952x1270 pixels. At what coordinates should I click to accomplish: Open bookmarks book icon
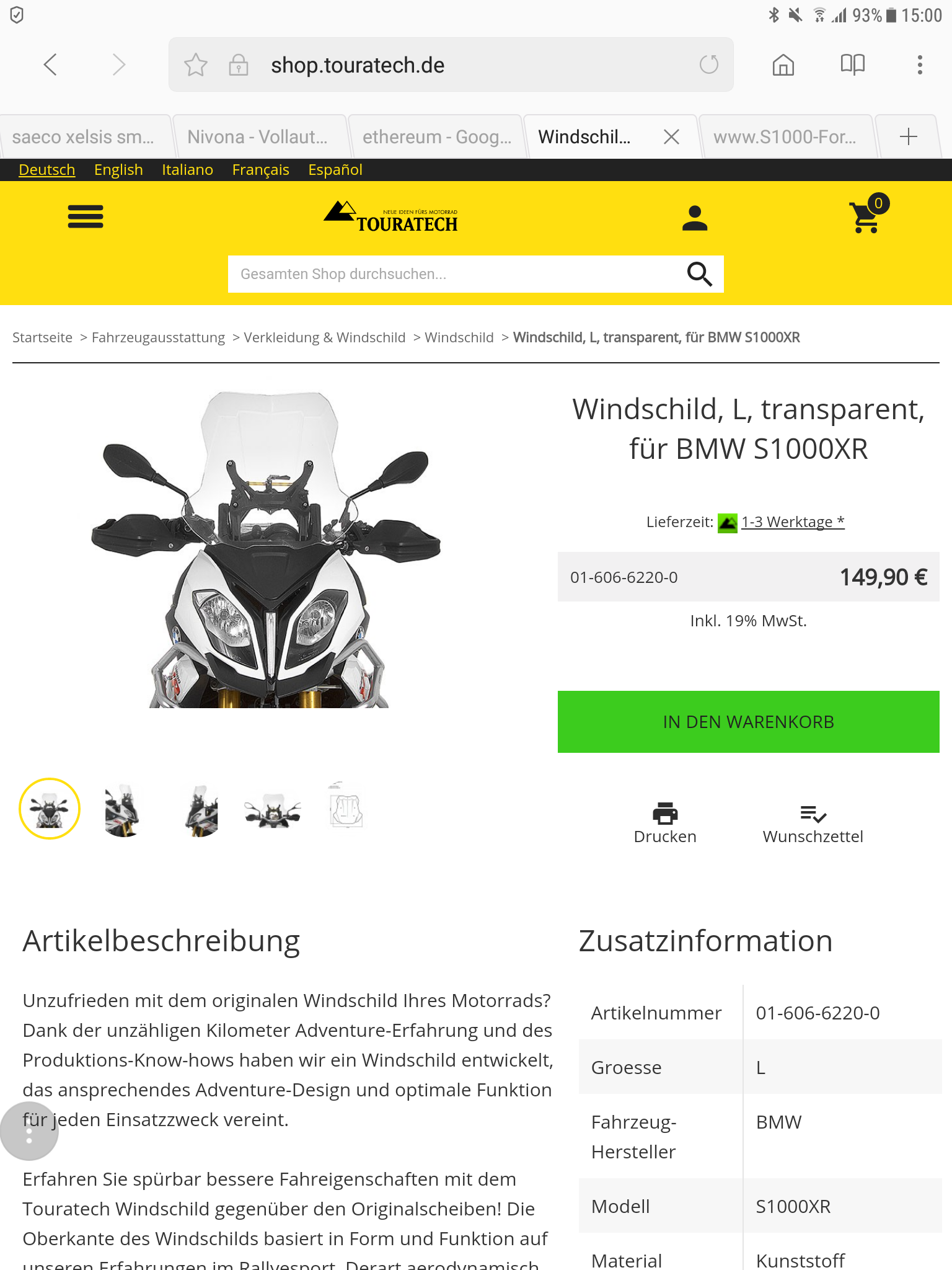click(x=853, y=64)
